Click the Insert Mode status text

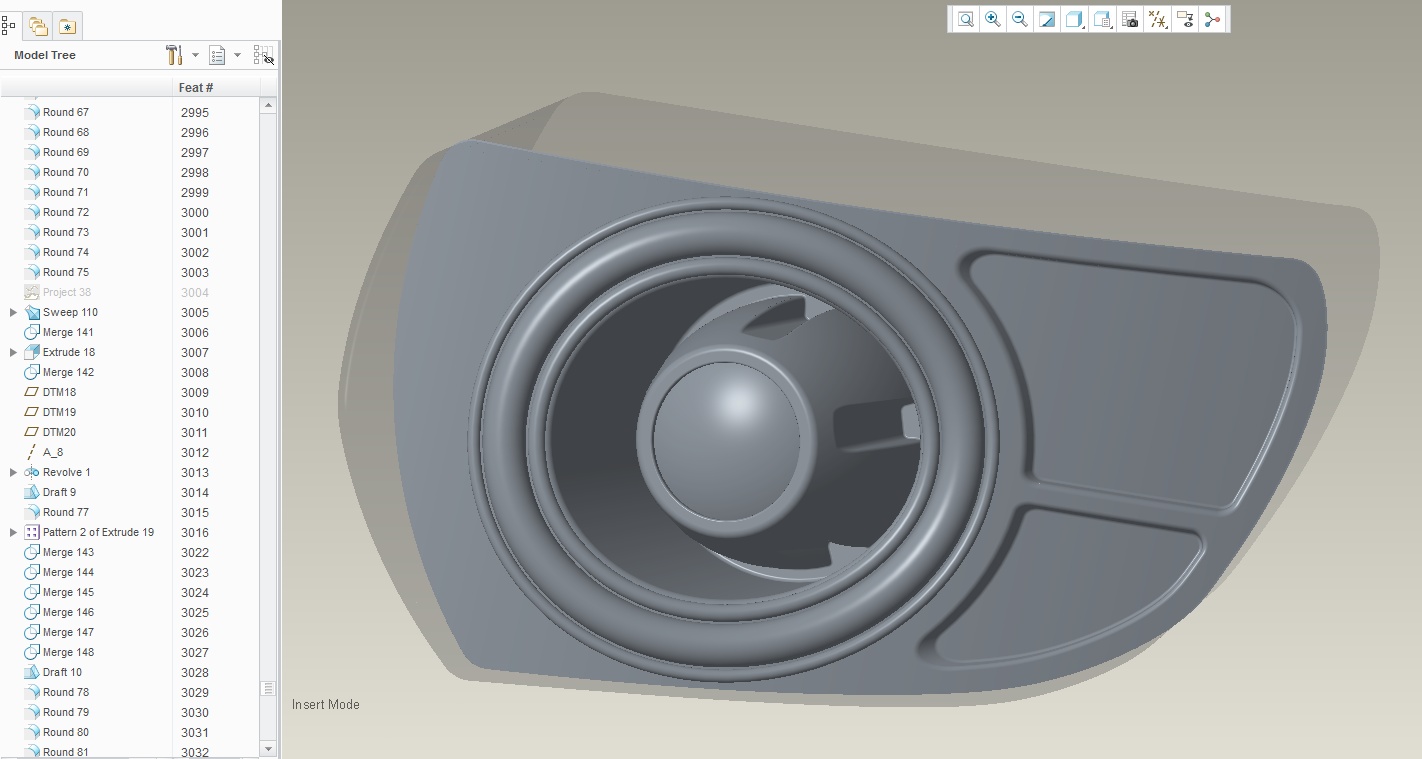click(326, 705)
